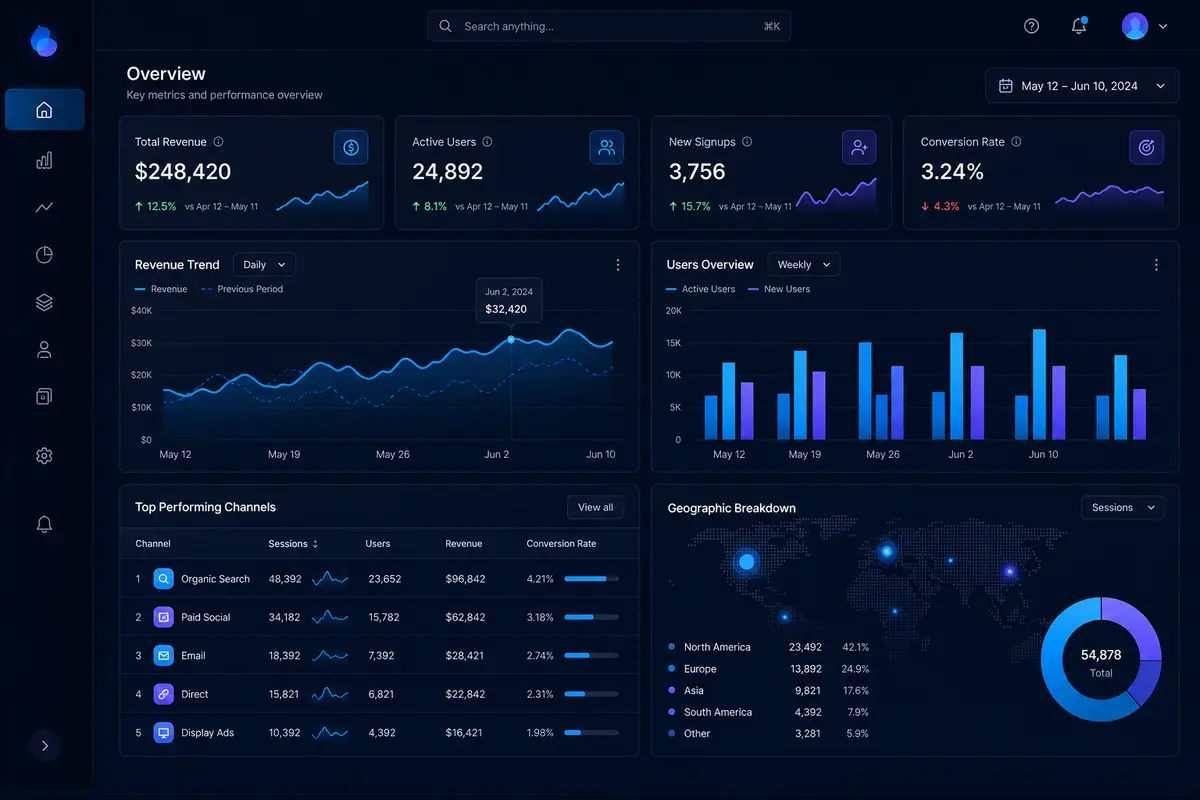The image size is (1200, 800).
Task: Open Users Overview more options menu
Action: click(1157, 265)
